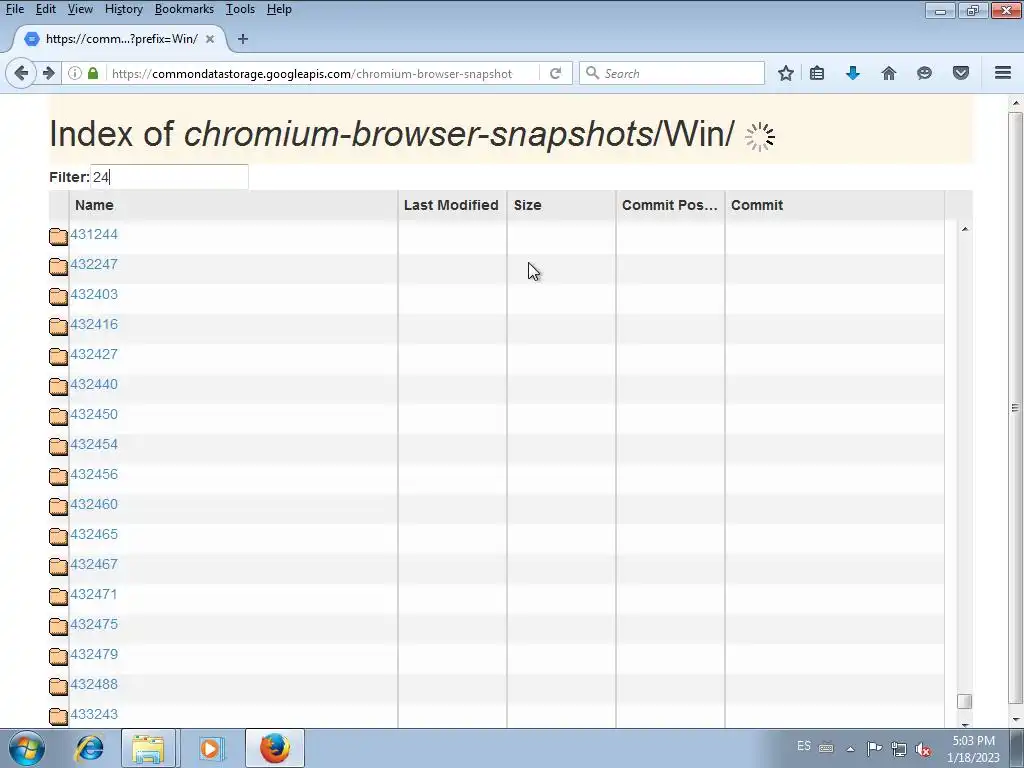This screenshot has width=1024, height=768.
Task: Open the History menu
Action: (124, 9)
